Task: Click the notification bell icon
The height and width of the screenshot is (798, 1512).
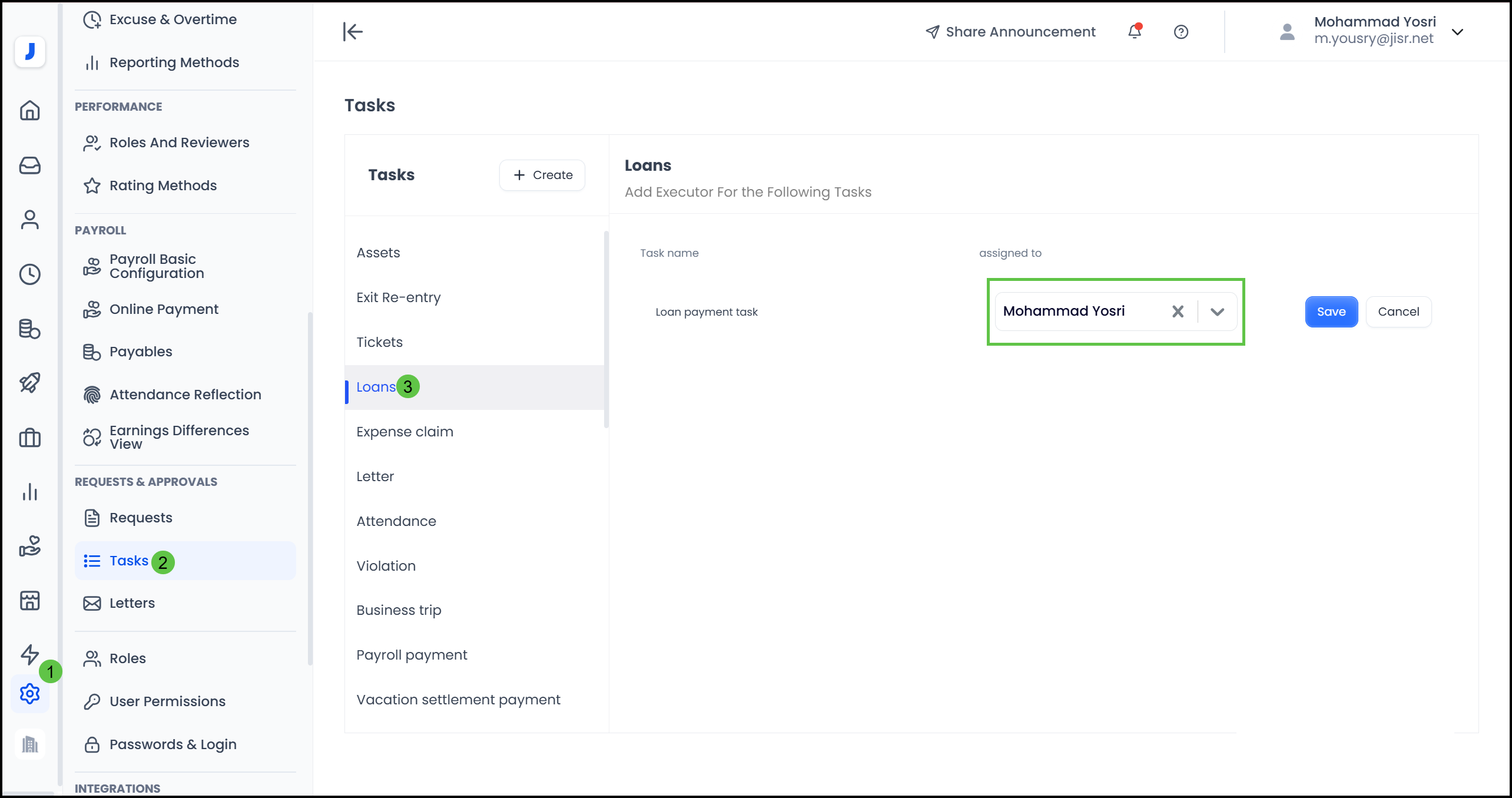Action: tap(1135, 32)
